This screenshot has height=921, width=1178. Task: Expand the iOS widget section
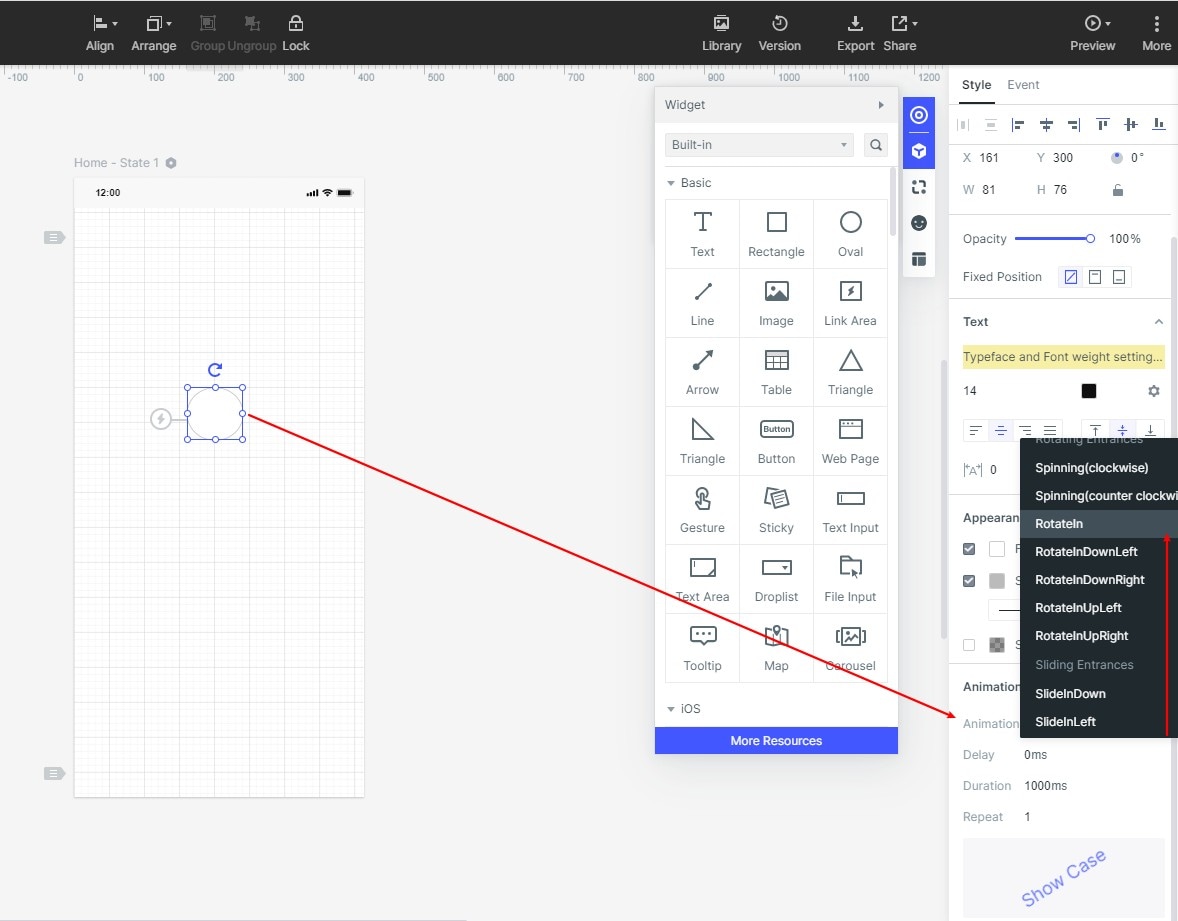(684, 708)
